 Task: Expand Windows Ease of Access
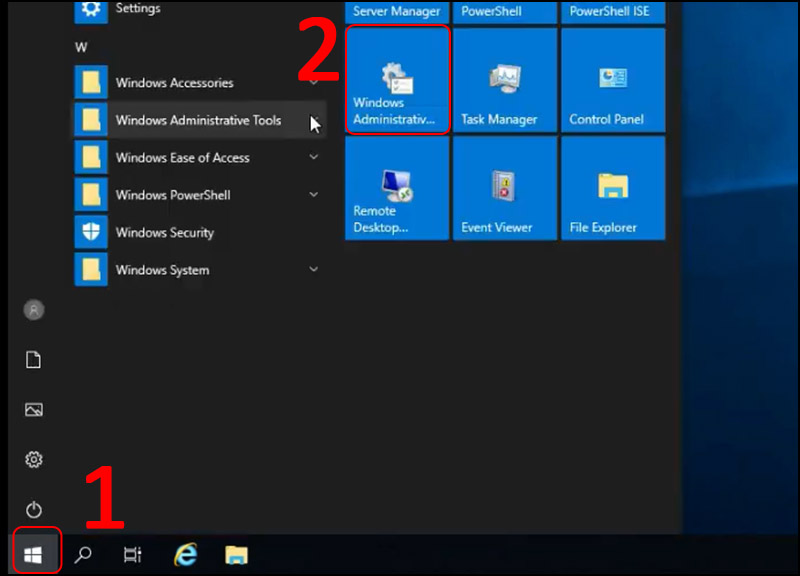click(x=314, y=157)
